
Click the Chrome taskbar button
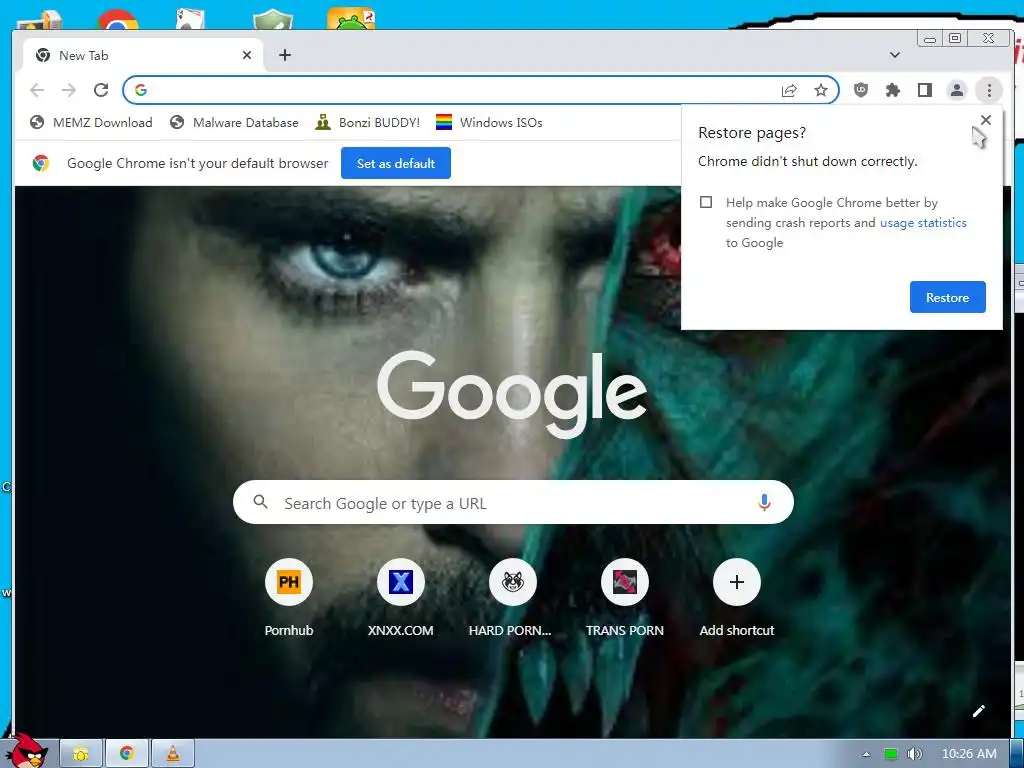(x=127, y=754)
